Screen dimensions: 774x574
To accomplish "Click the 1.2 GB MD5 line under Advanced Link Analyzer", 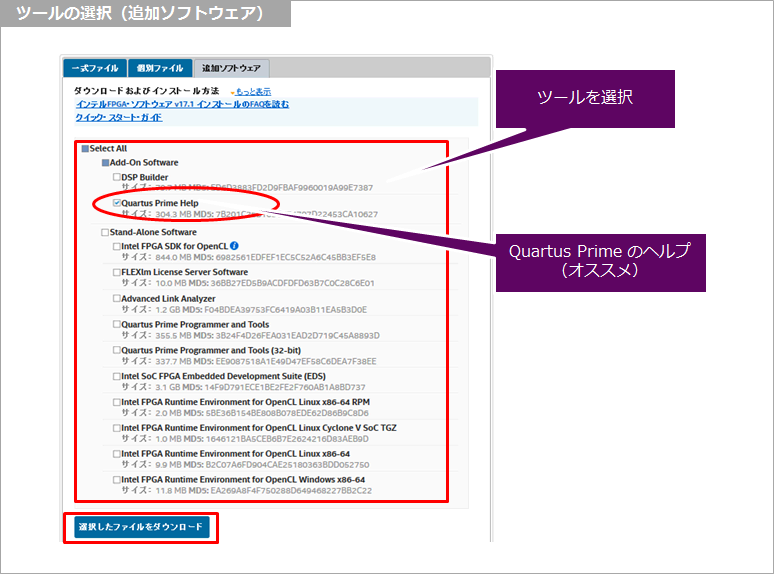I will point(244,309).
